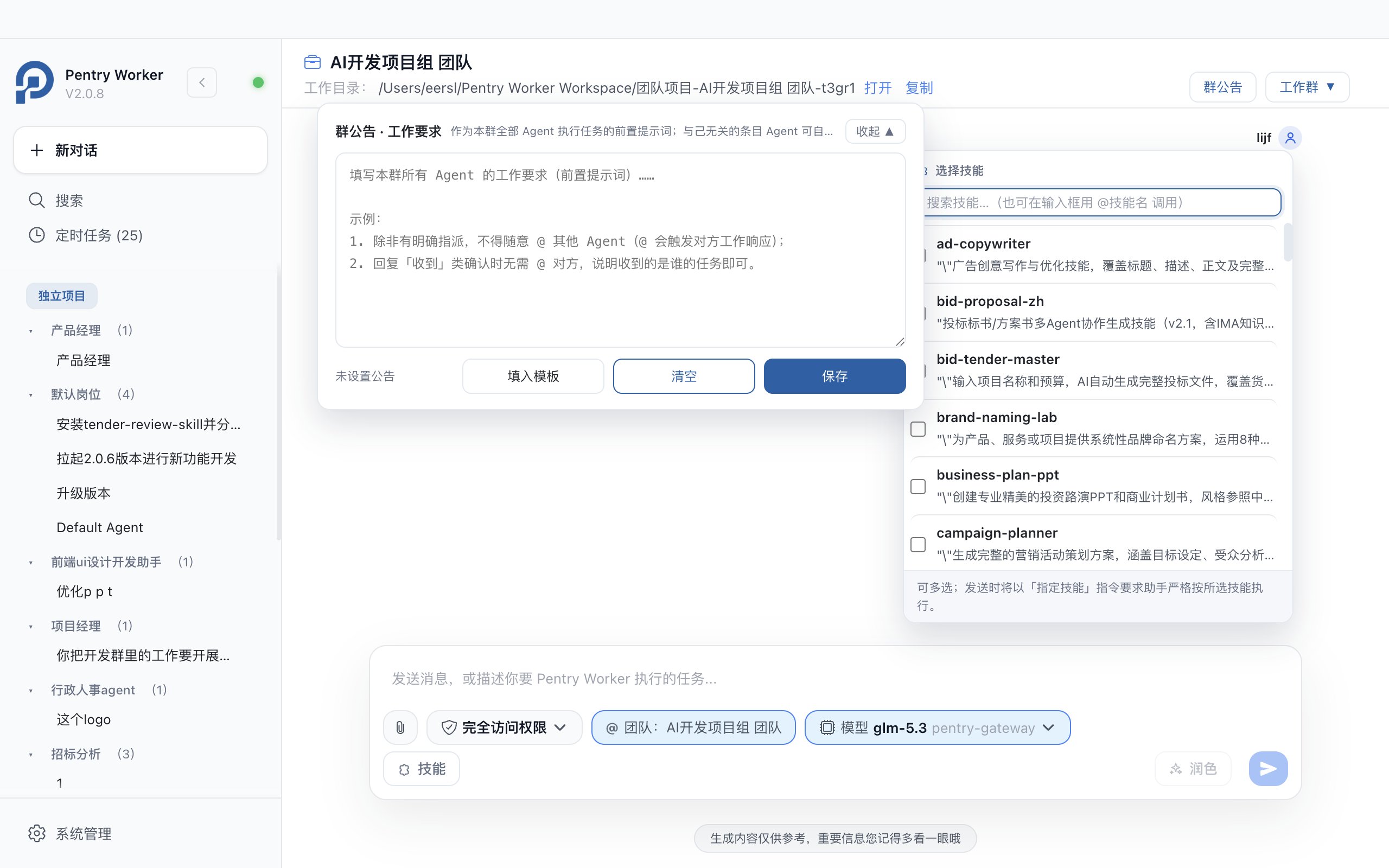Attach a file with the paperclip icon
This screenshot has height=868, width=1389.
click(x=400, y=727)
